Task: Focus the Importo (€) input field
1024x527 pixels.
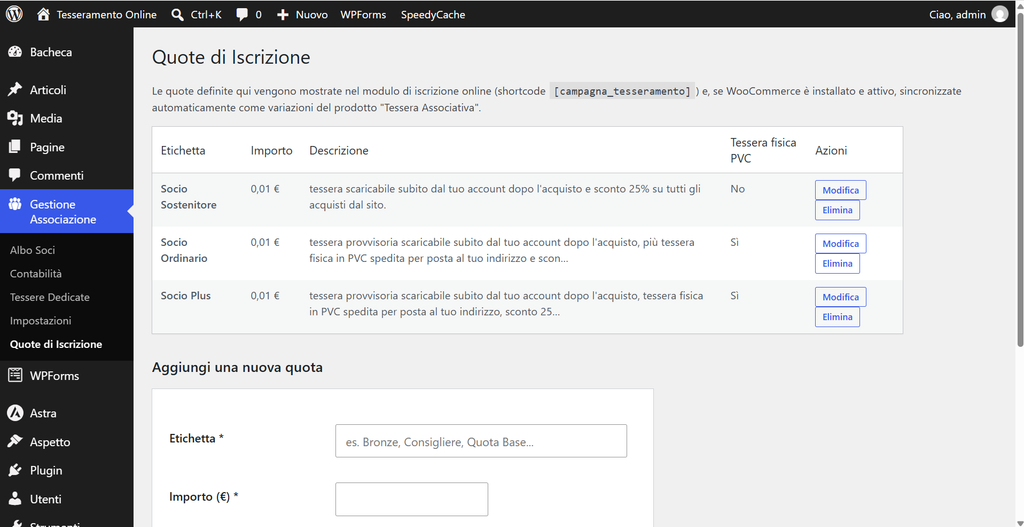Action: pyautogui.click(x=411, y=499)
